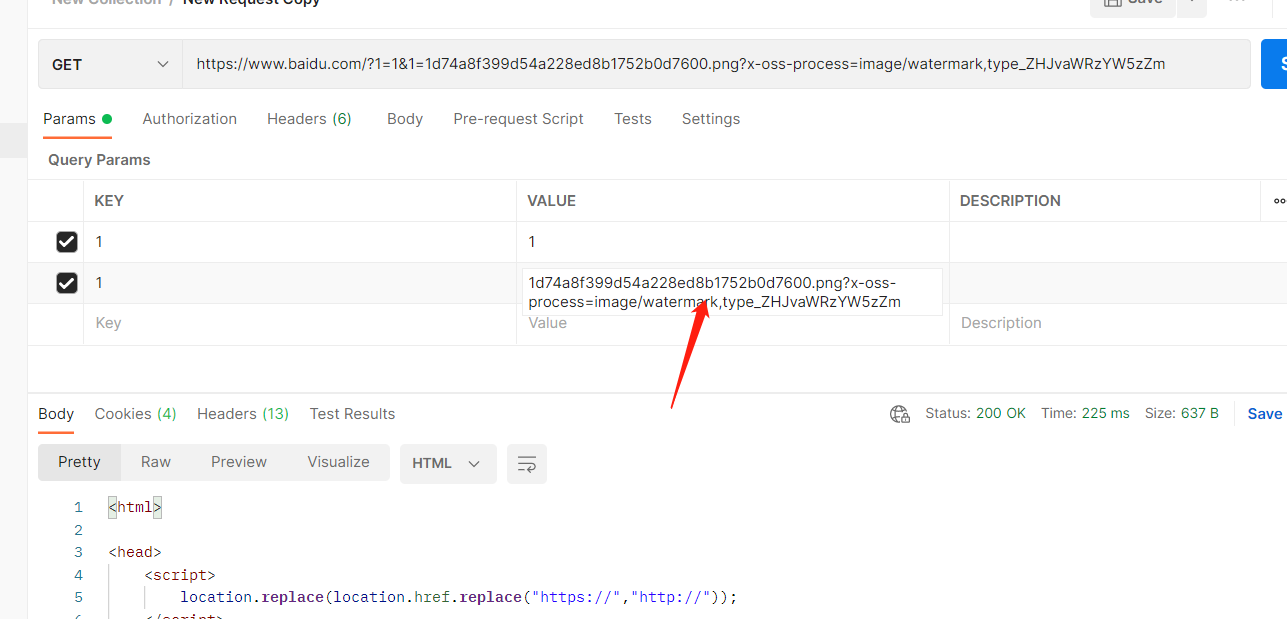Click value cell of the first param row
Image resolution: width=1287 pixels, height=619 pixels.
(732, 242)
